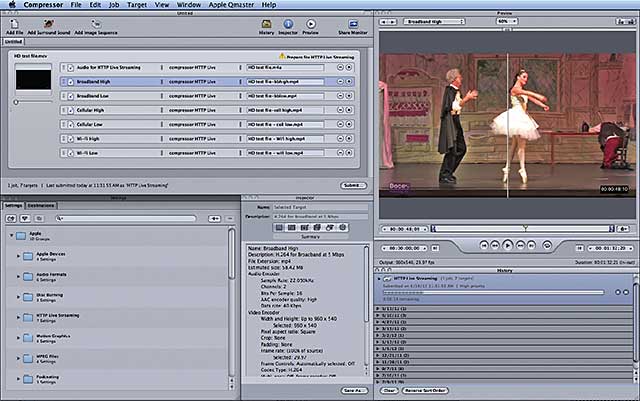Image resolution: width=640 pixels, height=401 pixels.
Task: Click the Clear button in History
Action: pos(389,390)
